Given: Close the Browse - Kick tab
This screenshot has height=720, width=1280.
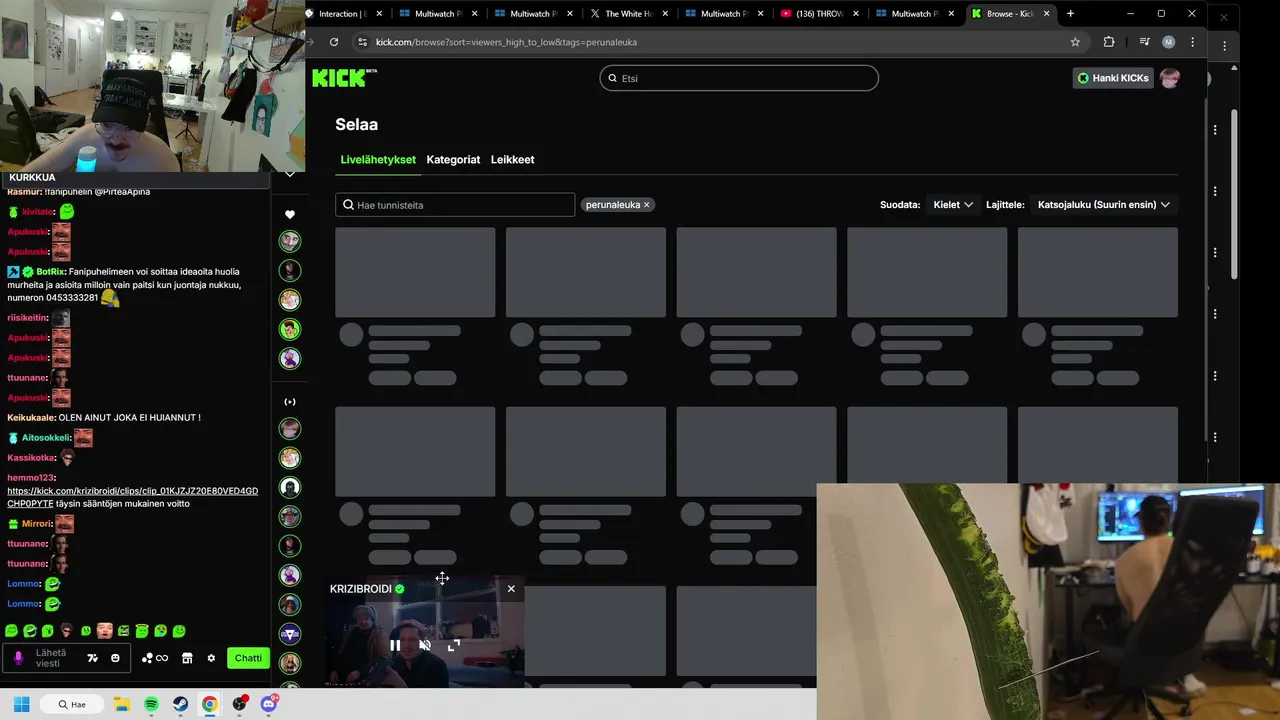Looking at the screenshot, I should click(1046, 14).
